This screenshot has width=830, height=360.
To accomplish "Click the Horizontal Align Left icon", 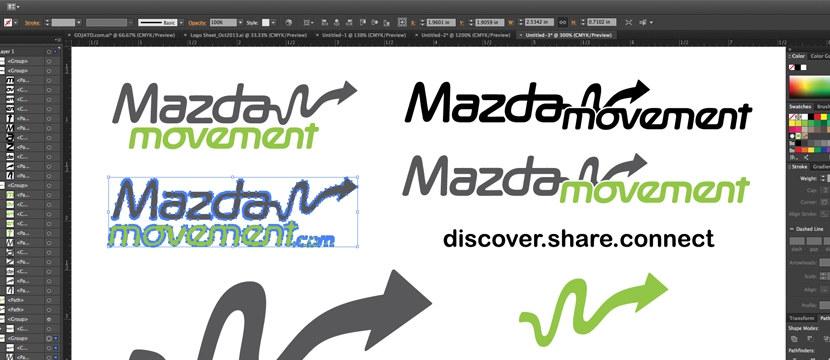I will pos(323,23).
